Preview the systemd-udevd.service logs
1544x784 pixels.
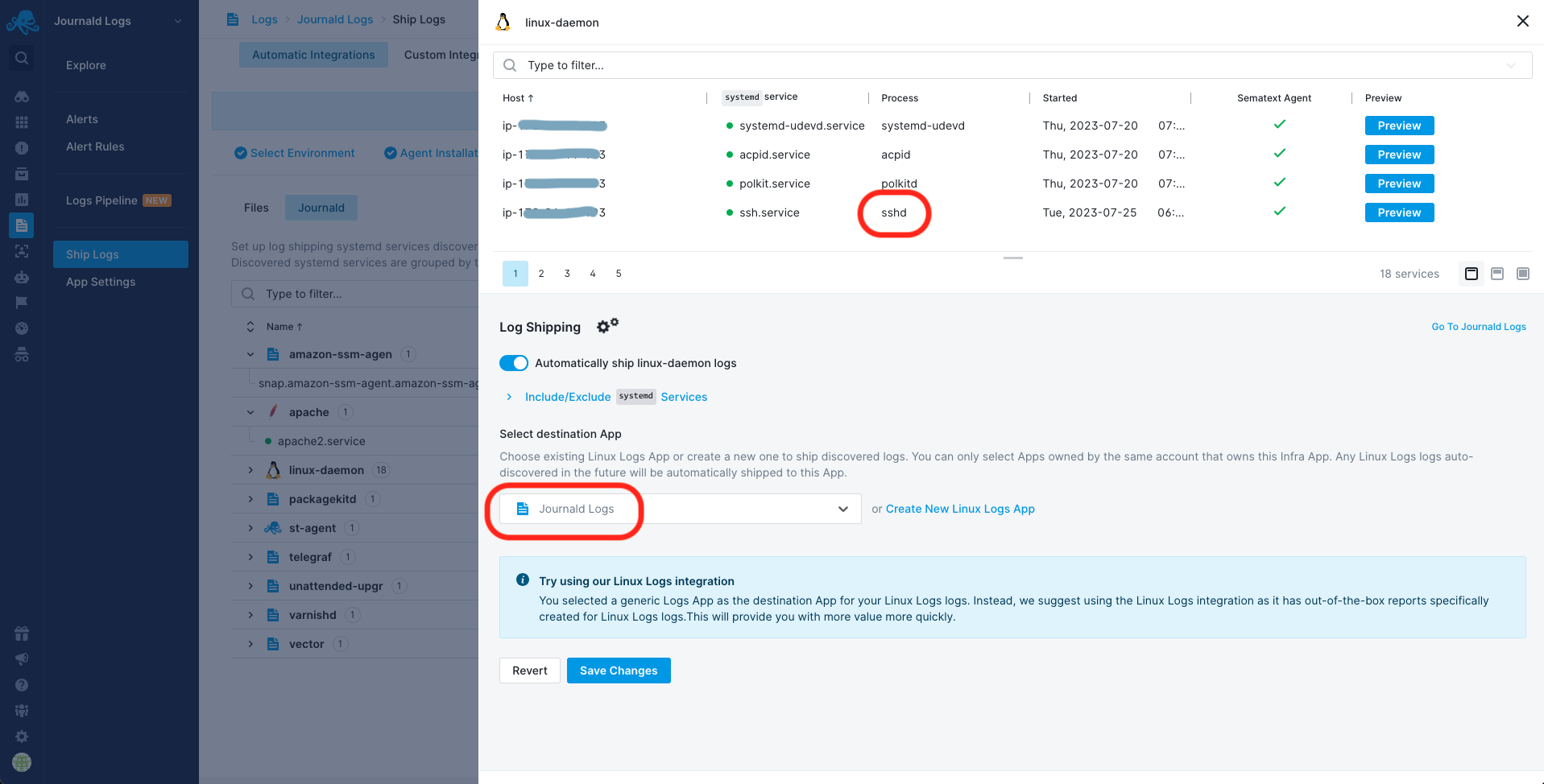1399,126
